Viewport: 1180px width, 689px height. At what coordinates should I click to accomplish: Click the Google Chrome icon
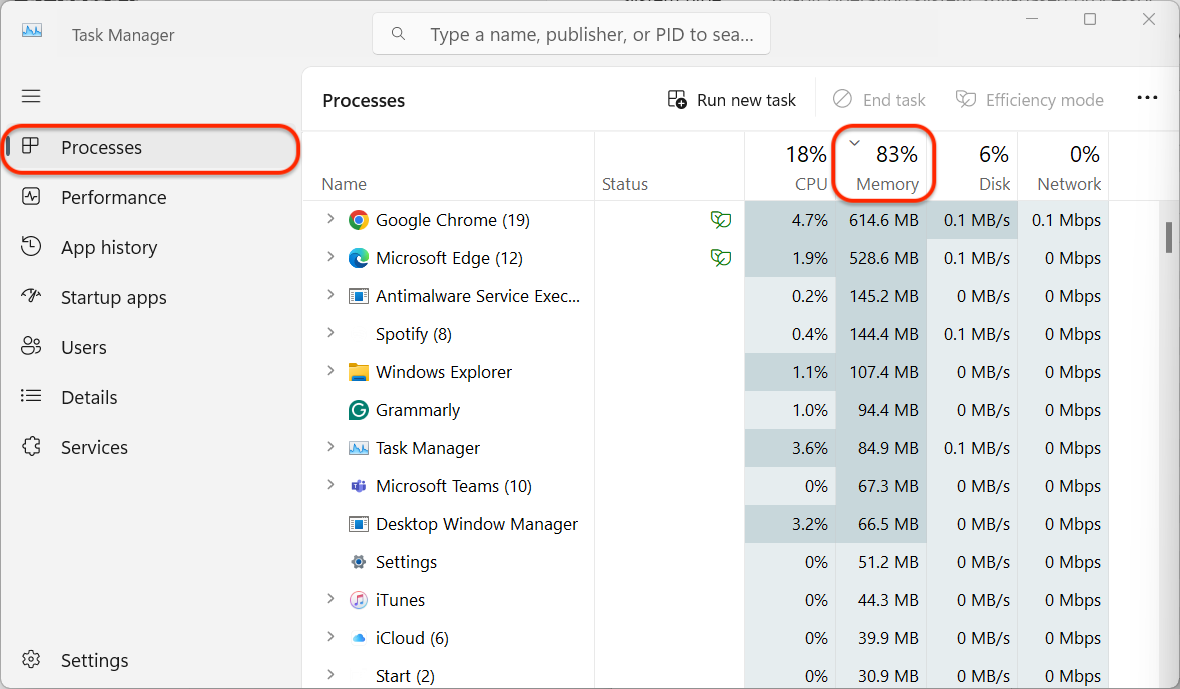(359, 220)
